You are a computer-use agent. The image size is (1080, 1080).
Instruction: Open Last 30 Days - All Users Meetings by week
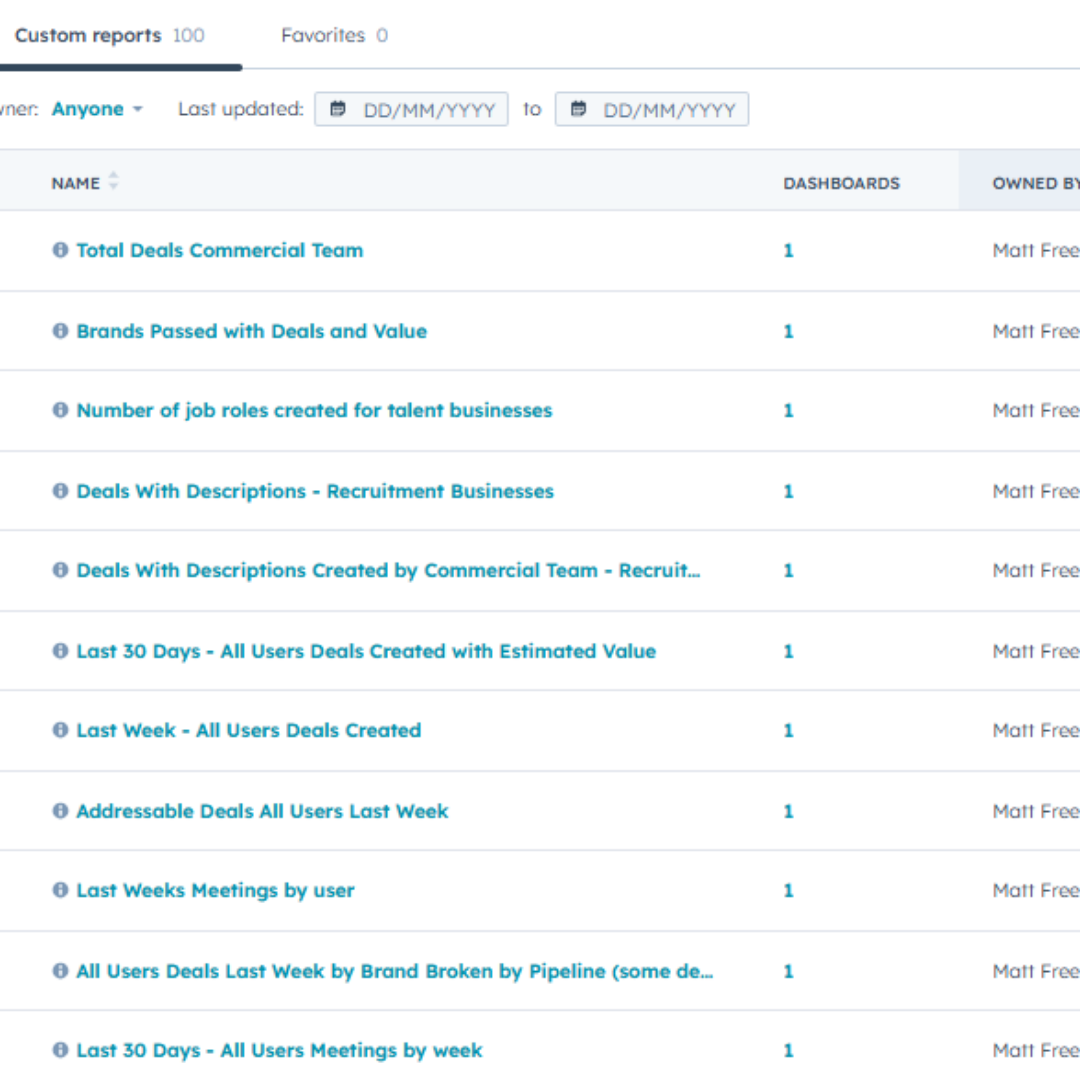click(279, 1050)
